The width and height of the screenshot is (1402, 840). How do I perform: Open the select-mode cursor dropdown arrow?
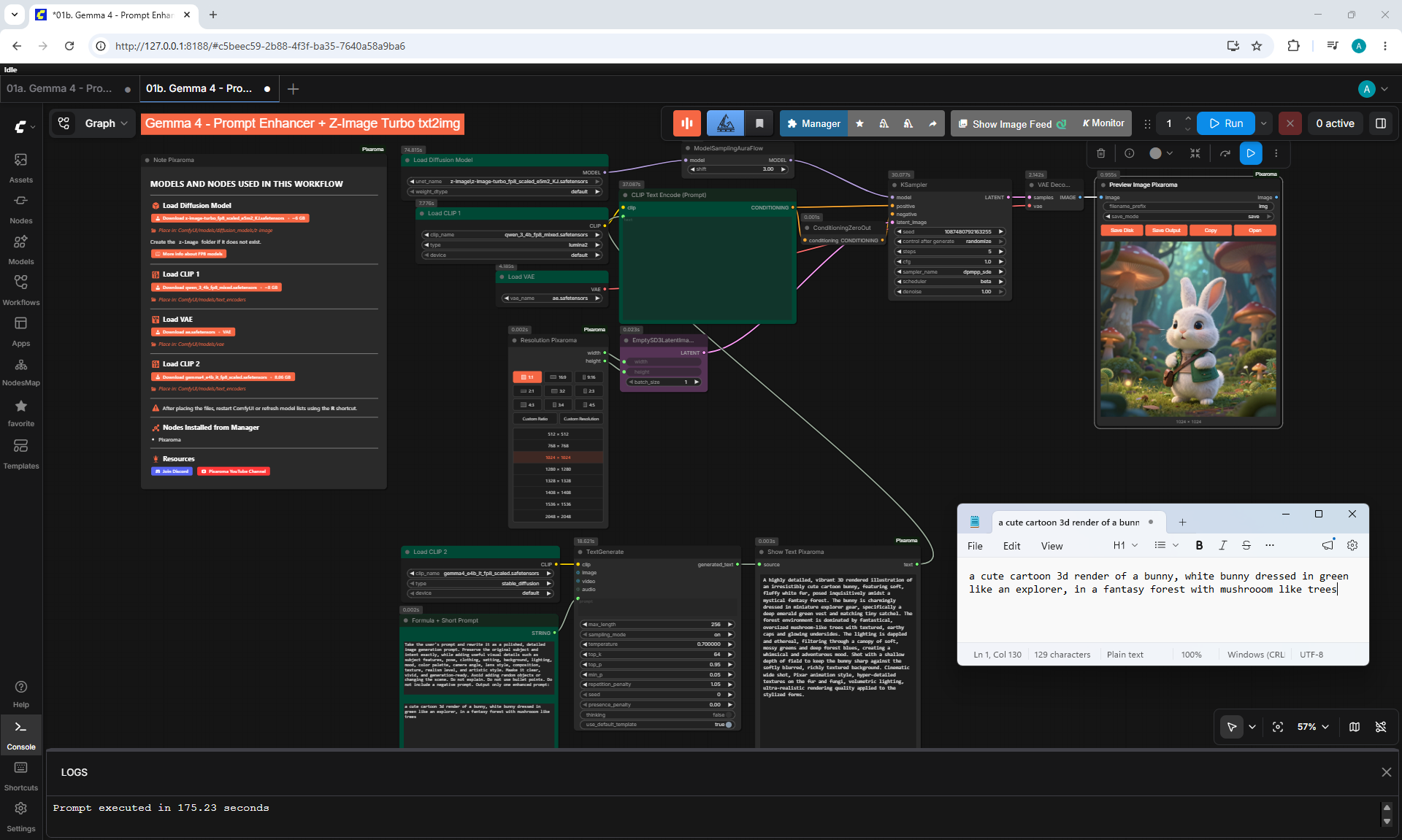pos(1252,727)
